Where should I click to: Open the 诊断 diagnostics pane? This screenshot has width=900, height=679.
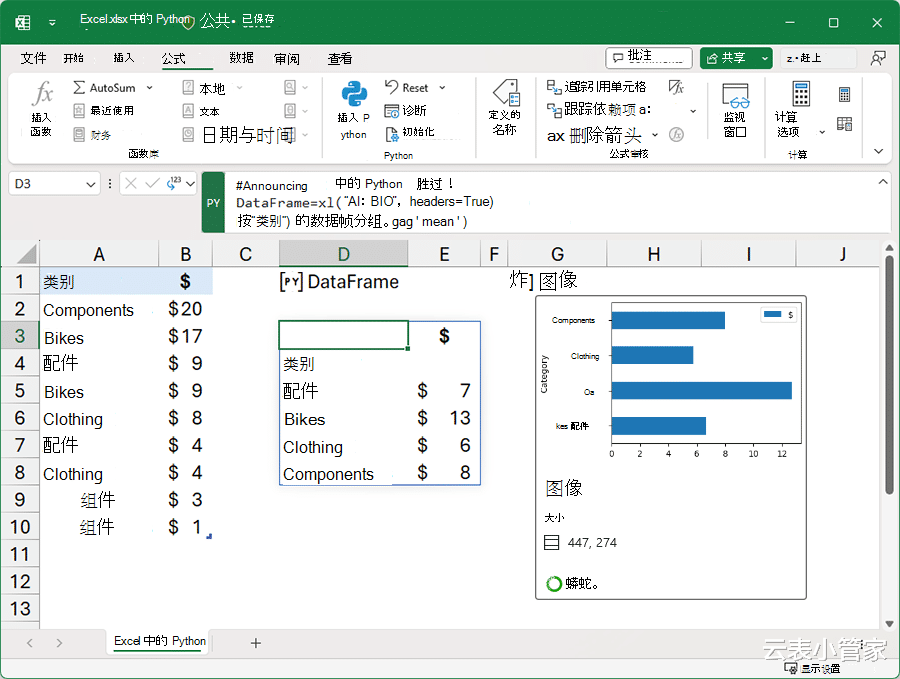point(393,110)
